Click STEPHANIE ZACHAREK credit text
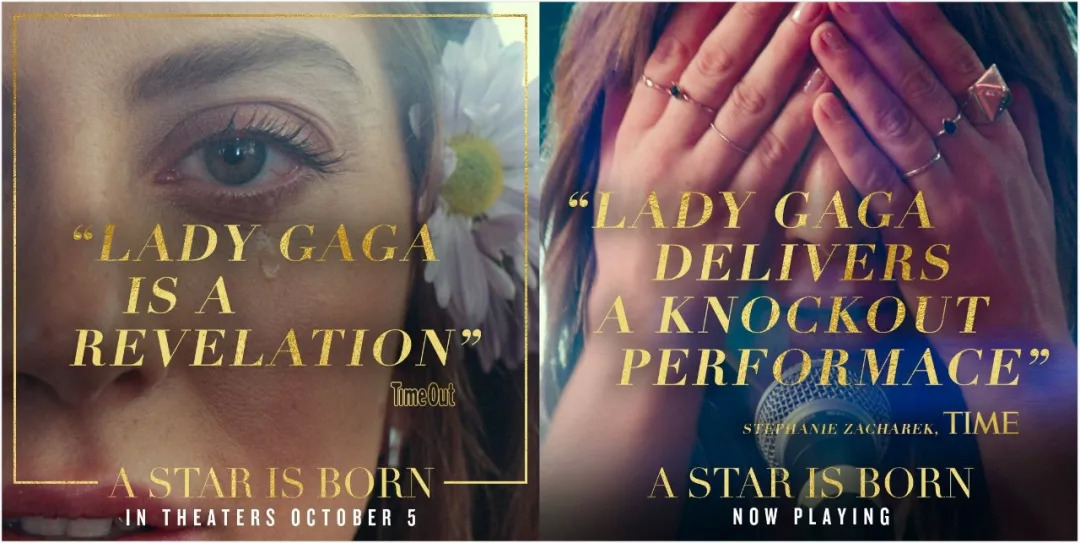This screenshot has width=1080, height=543. 840,429
